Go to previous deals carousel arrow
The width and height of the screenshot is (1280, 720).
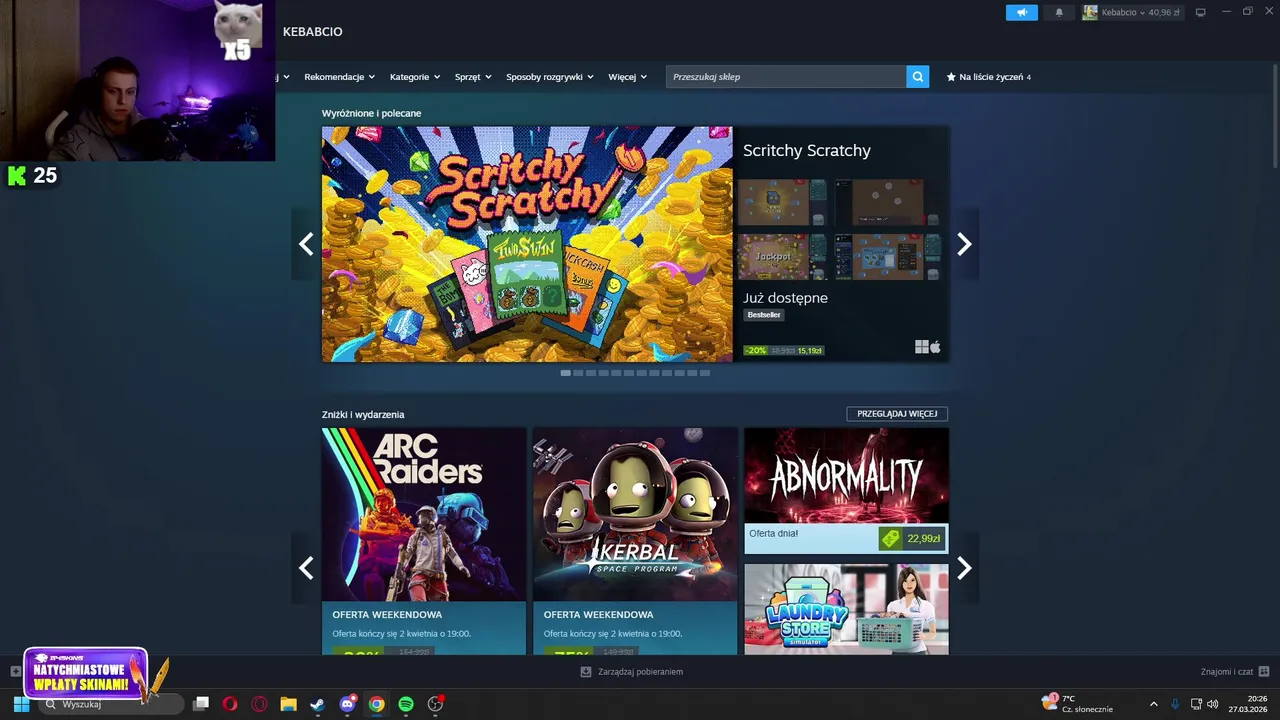click(306, 568)
